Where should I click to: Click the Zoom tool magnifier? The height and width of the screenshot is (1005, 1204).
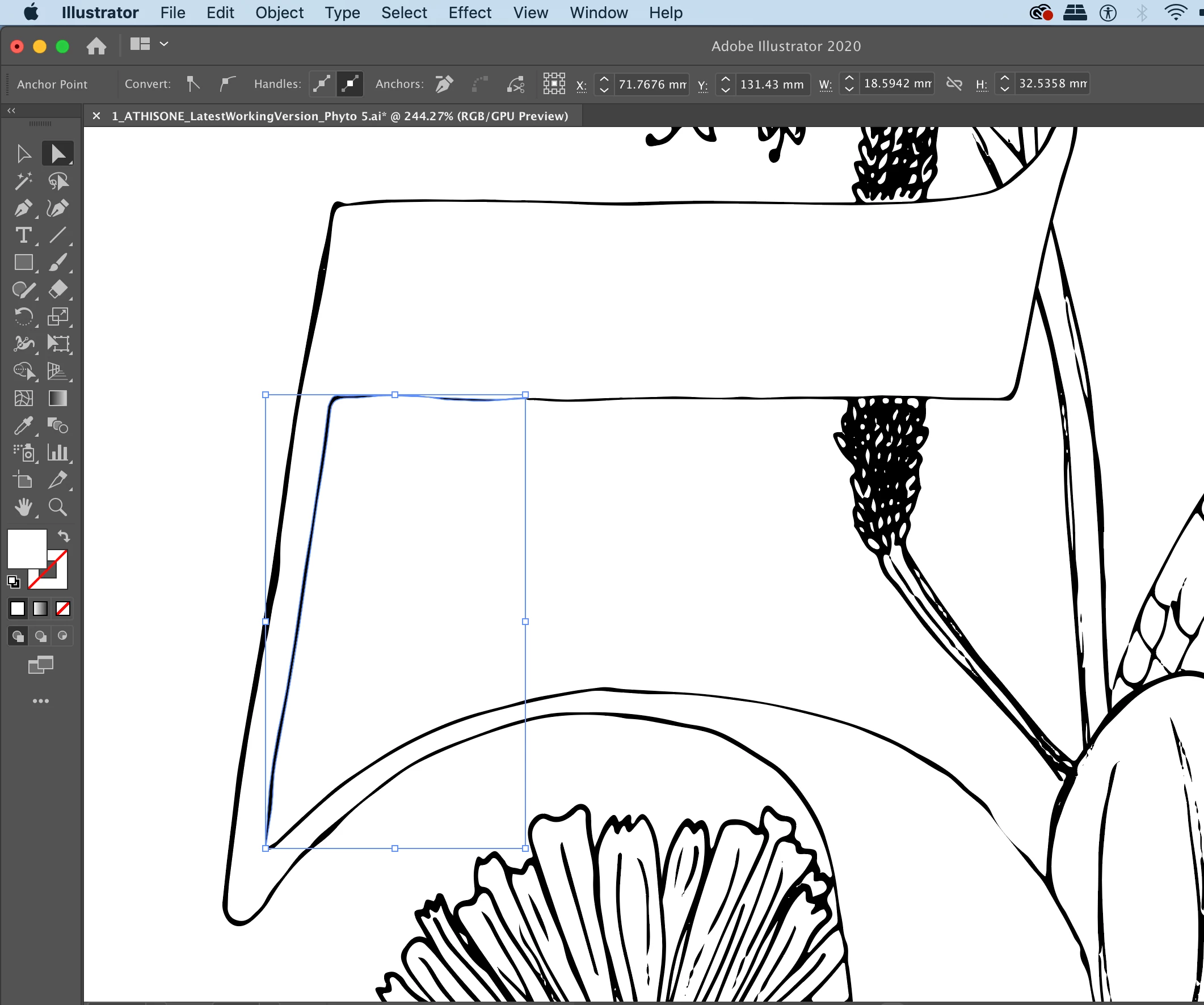pos(58,507)
